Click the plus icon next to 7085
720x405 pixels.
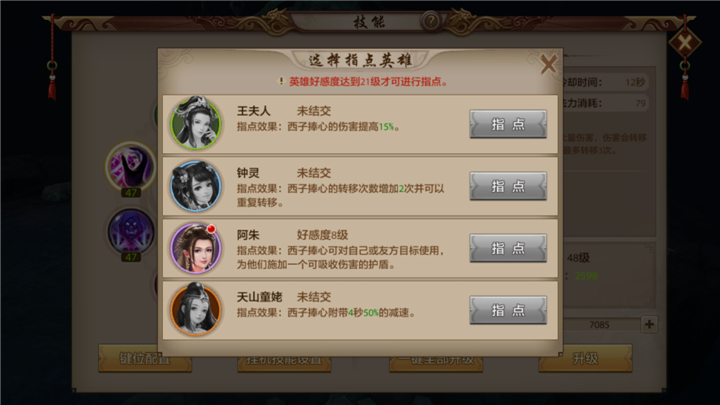(x=649, y=324)
